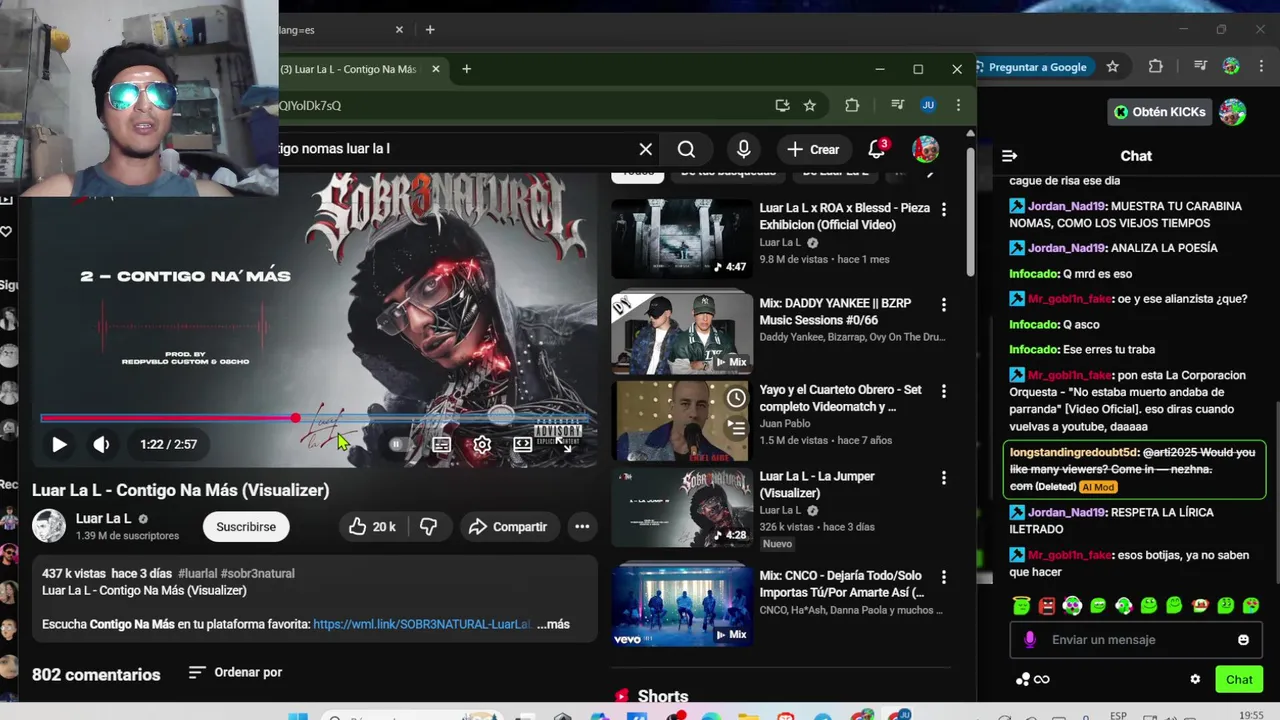
Task: Clear the YouTube search box text
Action: point(645,149)
